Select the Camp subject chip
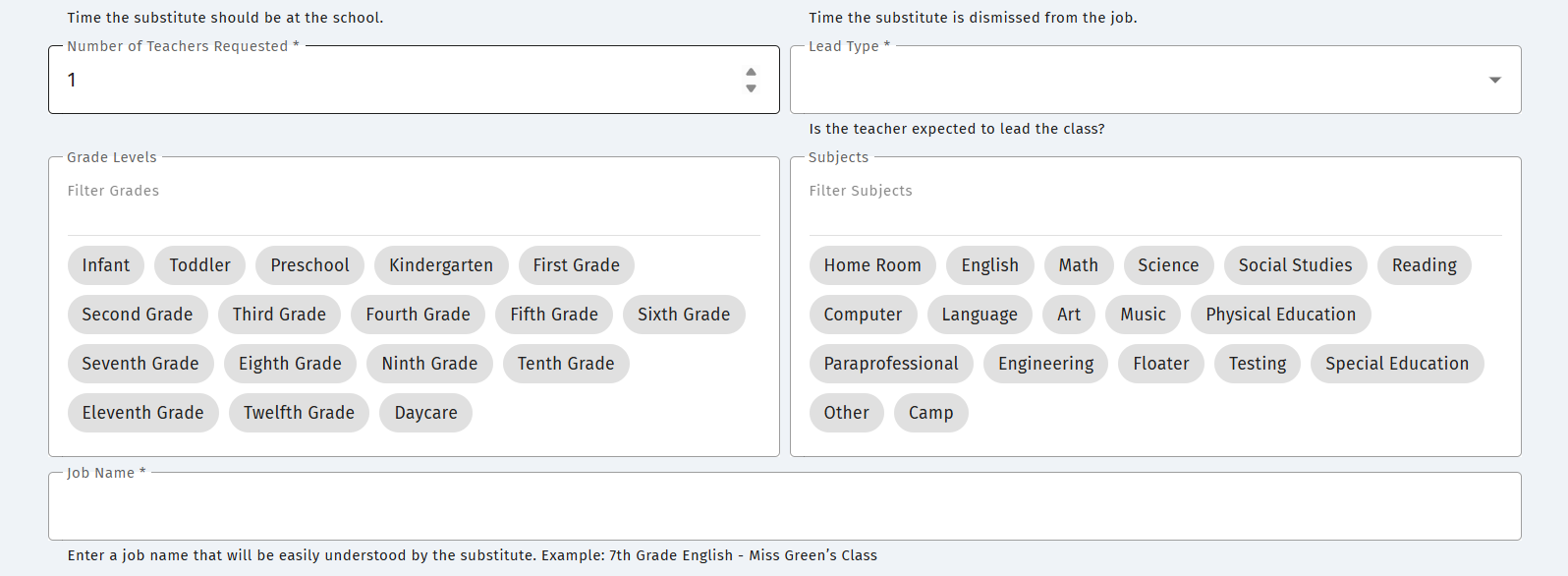The image size is (1568, 576). tap(930, 413)
